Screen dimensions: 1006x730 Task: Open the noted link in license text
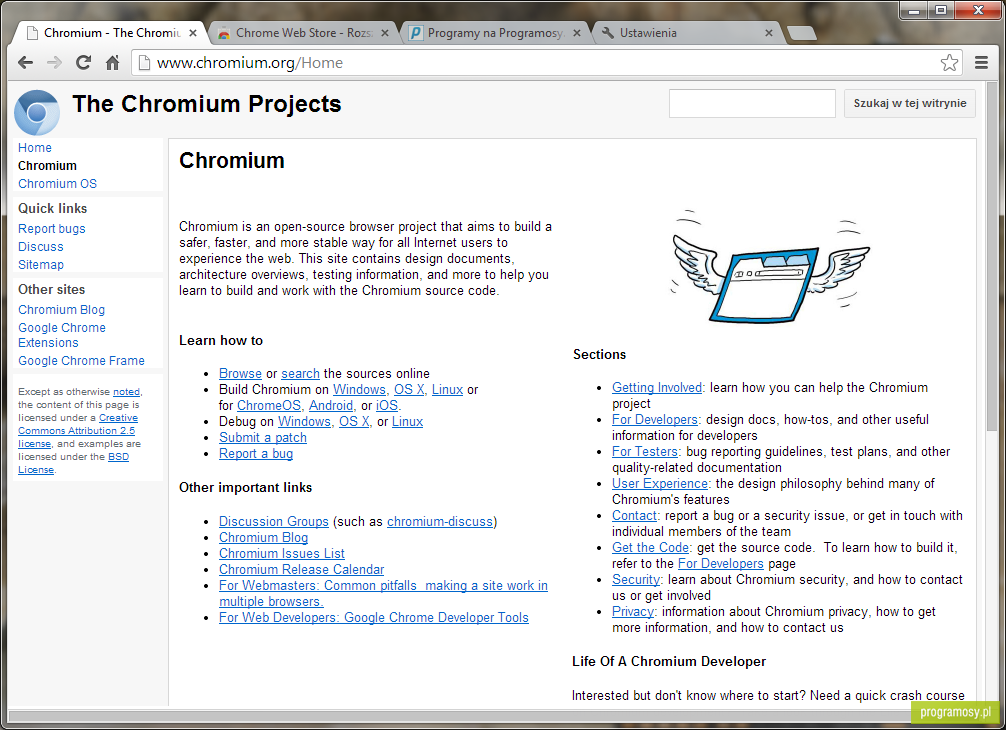126,392
